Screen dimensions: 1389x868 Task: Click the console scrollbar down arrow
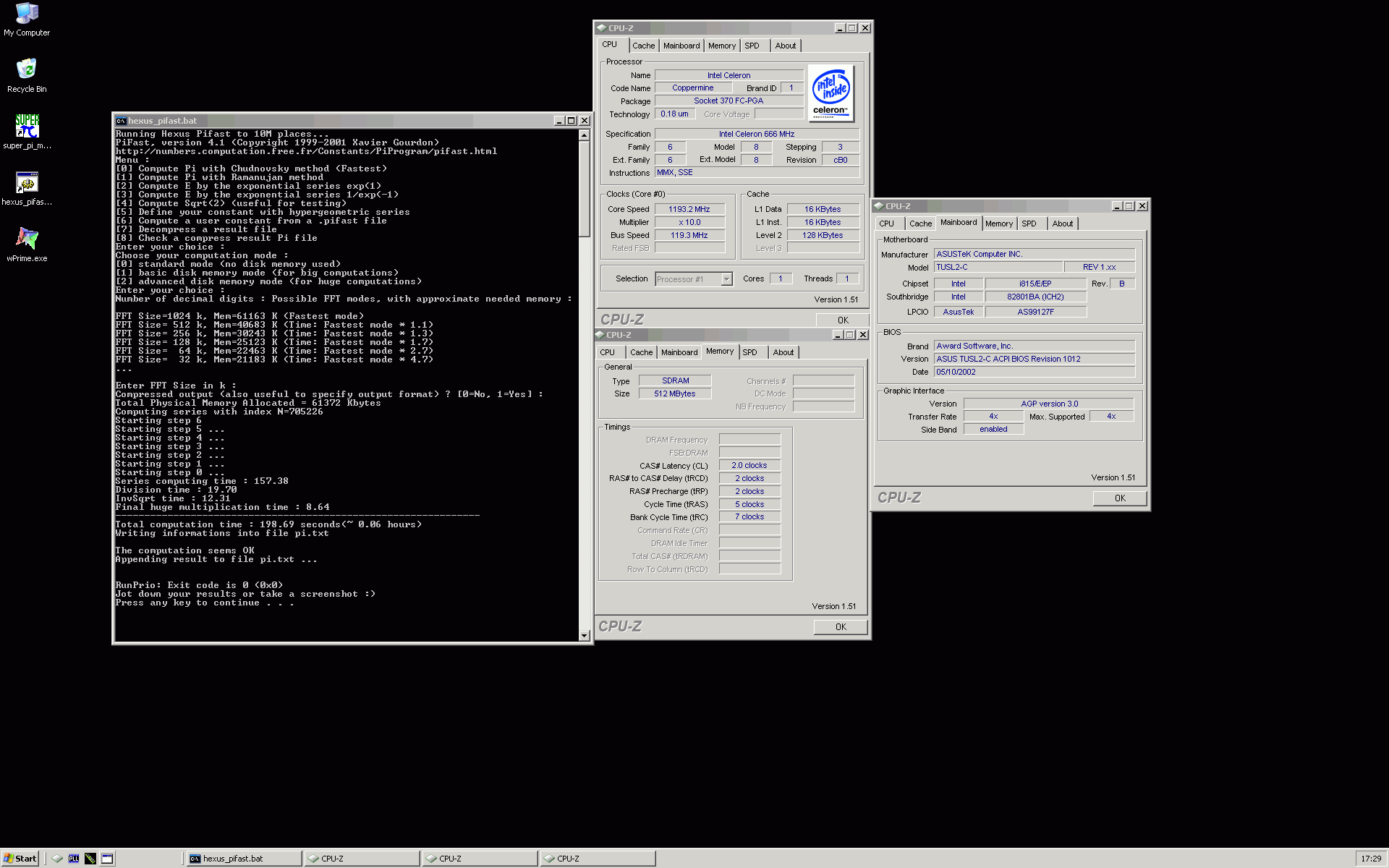[585, 636]
